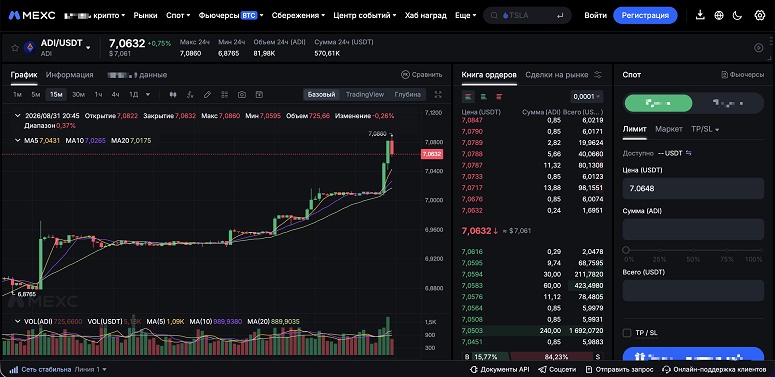
Task: Click the Цена (USDT) price field
Action: pyautogui.click(x=693, y=188)
